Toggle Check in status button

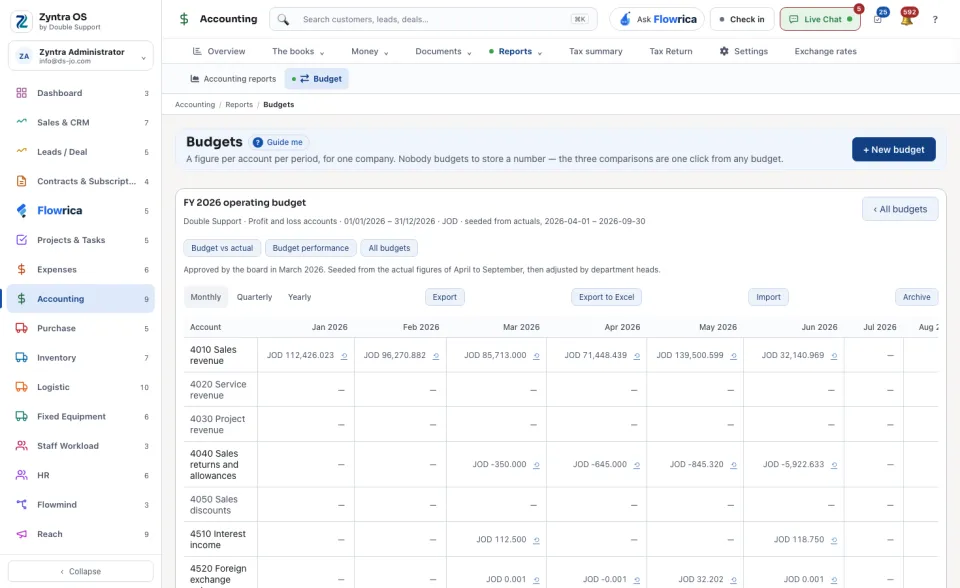click(742, 20)
